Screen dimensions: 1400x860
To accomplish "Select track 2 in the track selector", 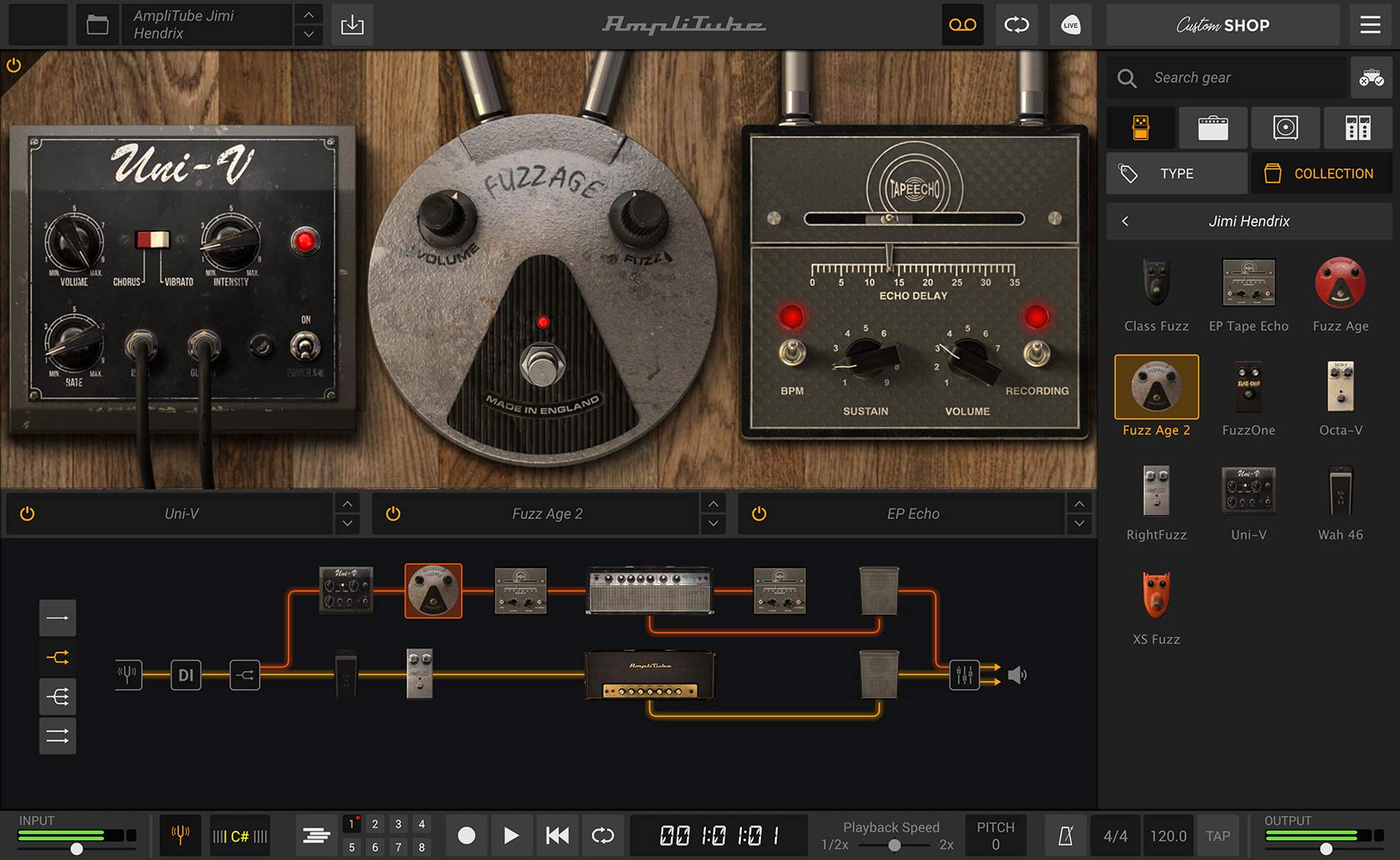I will pyautogui.click(x=375, y=824).
